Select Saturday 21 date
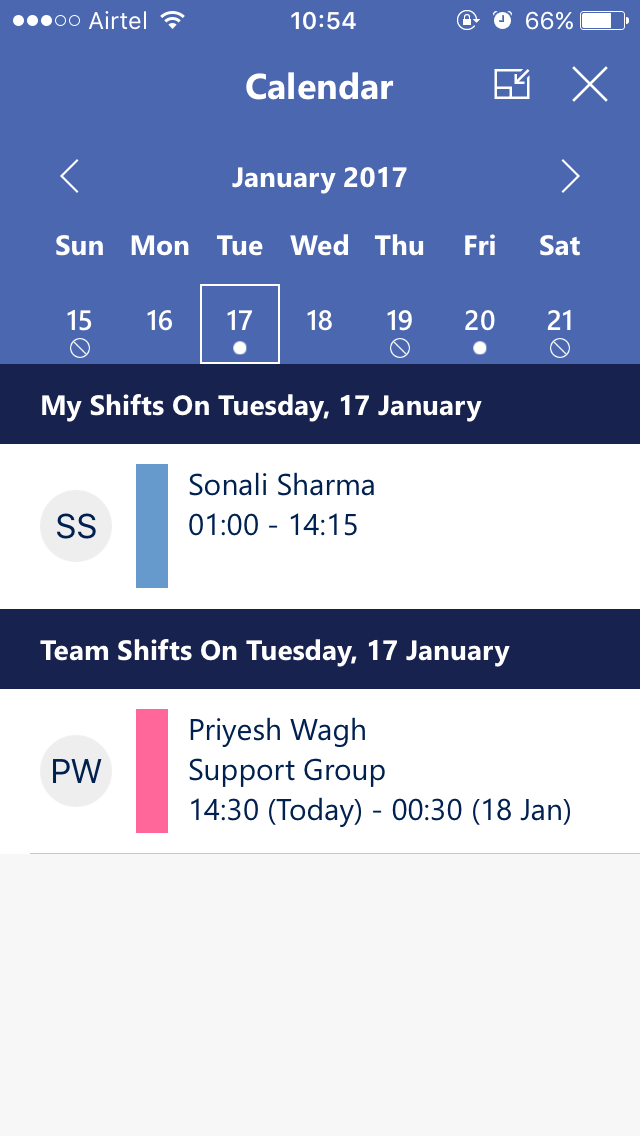Image resolution: width=640 pixels, height=1136 pixels. point(560,321)
